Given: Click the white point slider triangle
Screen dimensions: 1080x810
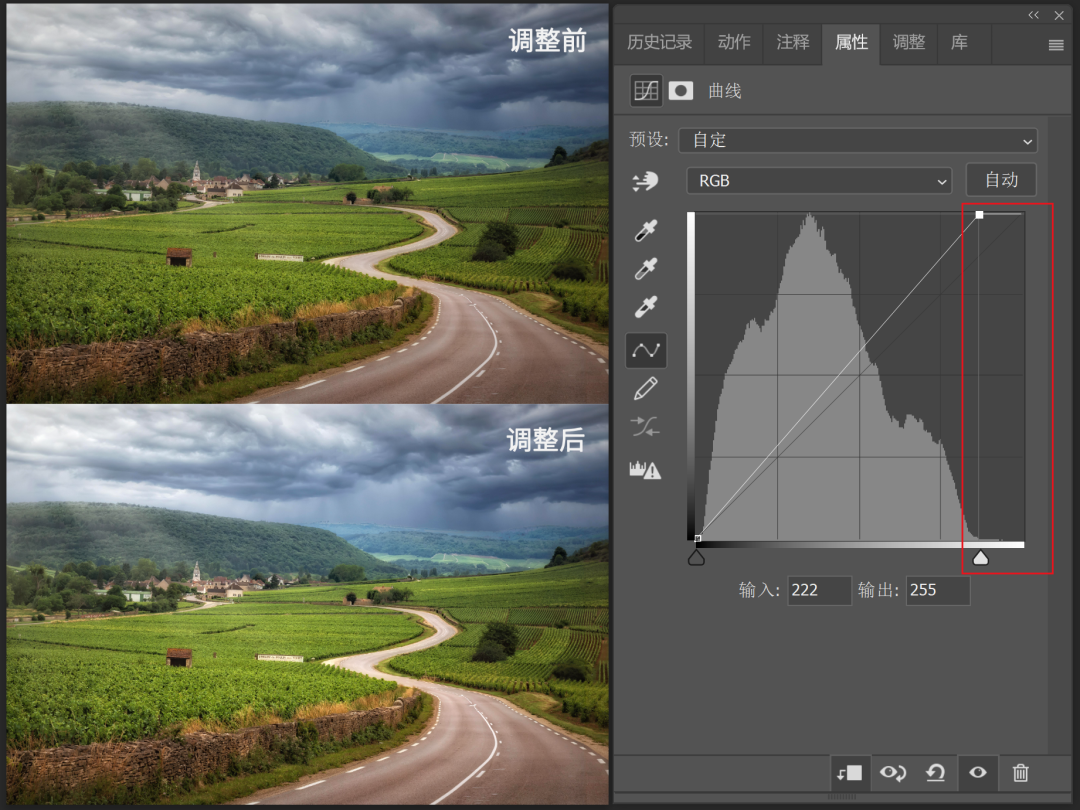Looking at the screenshot, I should point(981,557).
